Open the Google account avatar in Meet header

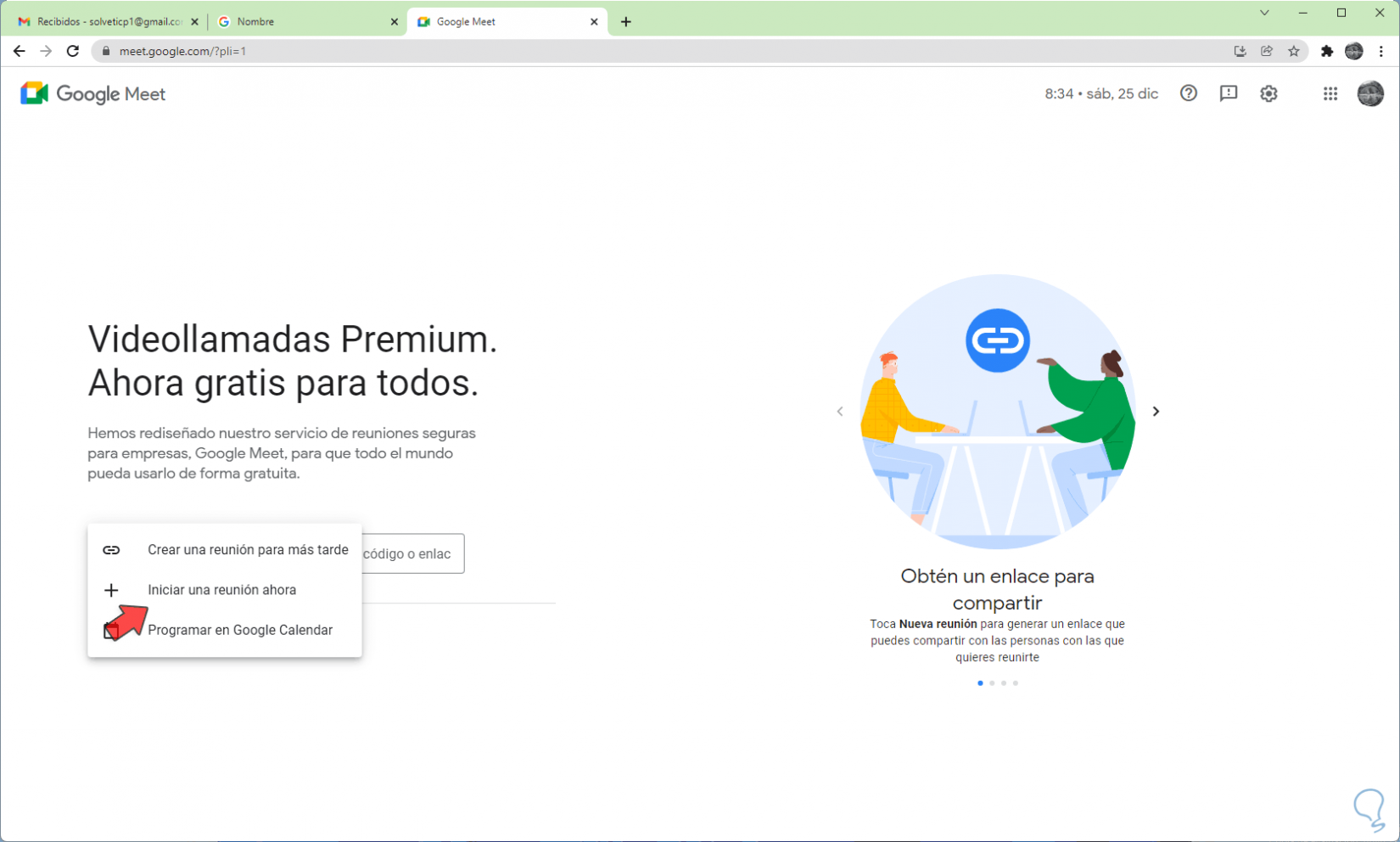[x=1370, y=93]
